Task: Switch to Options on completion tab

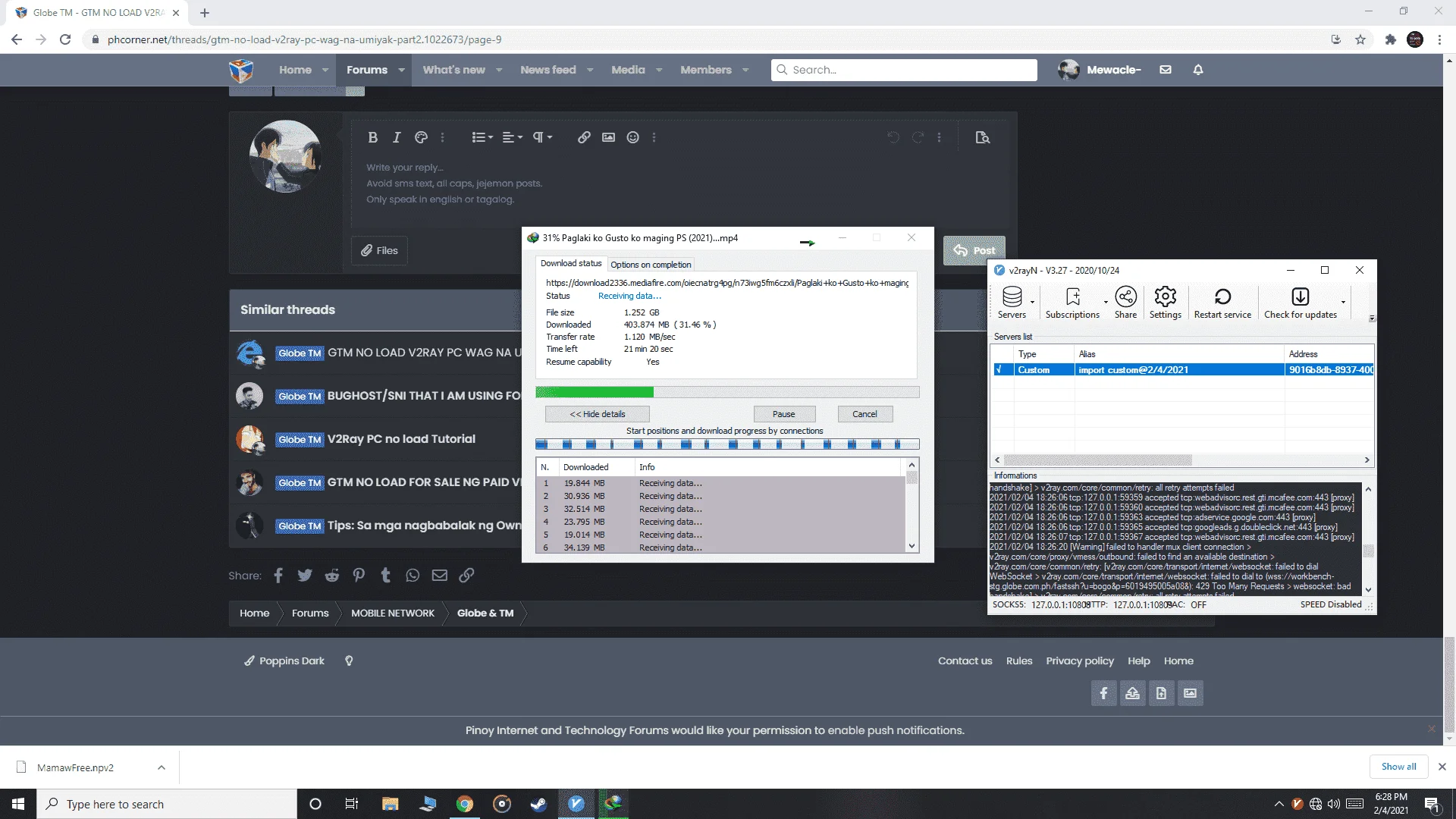Action: 651,265
